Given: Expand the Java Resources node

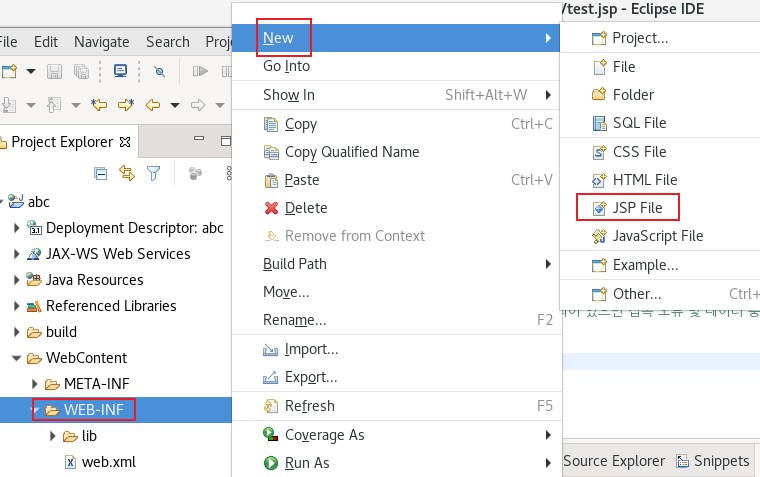Looking at the screenshot, I should (x=16, y=280).
